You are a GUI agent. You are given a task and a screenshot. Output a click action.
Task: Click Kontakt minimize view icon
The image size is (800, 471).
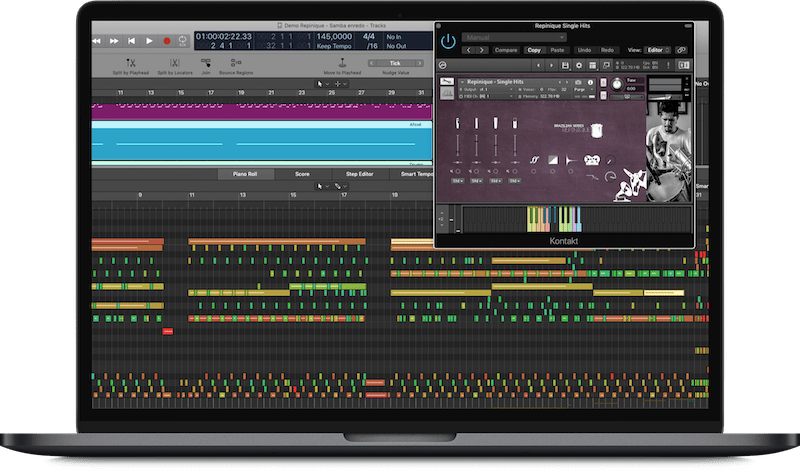606,65
